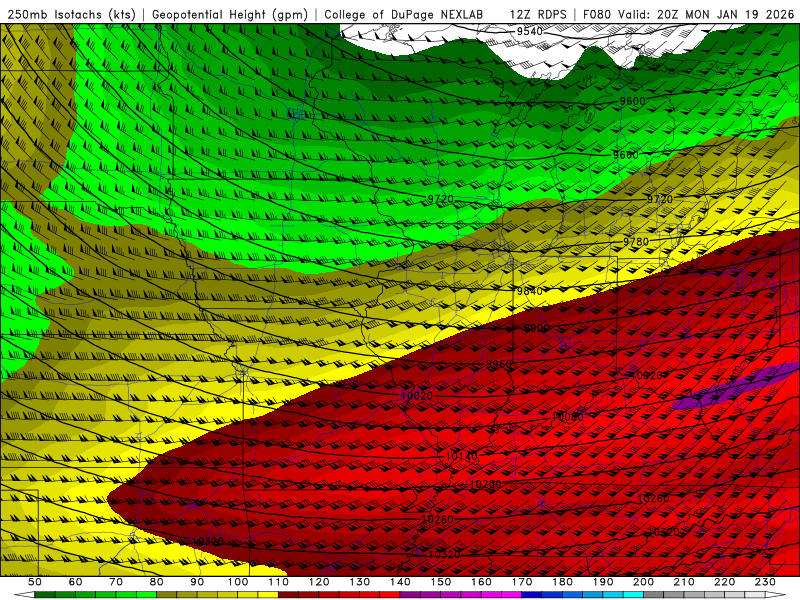Viewport: 800px width, 600px height.
Task: Click the 100 value on the color scale
Action: 238,582
